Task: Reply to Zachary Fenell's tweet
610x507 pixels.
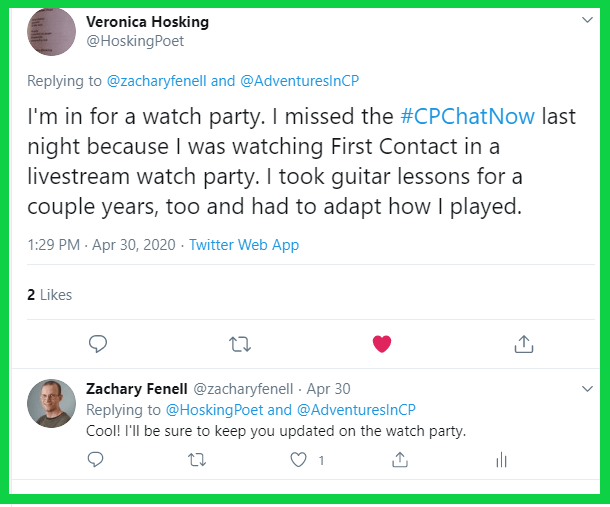Action: (x=95, y=460)
